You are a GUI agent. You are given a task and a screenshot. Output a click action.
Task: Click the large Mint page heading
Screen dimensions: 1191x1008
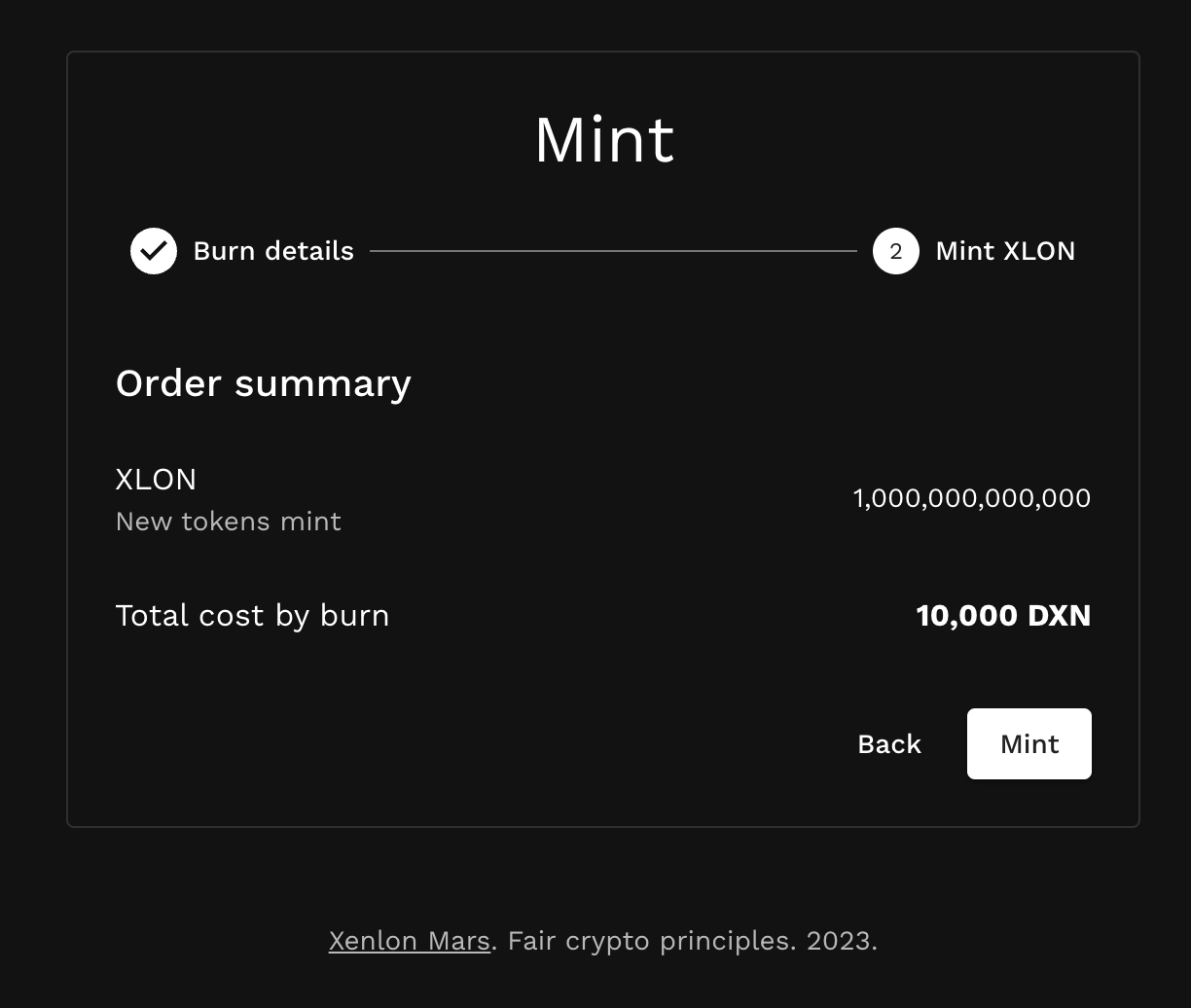point(603,140)
